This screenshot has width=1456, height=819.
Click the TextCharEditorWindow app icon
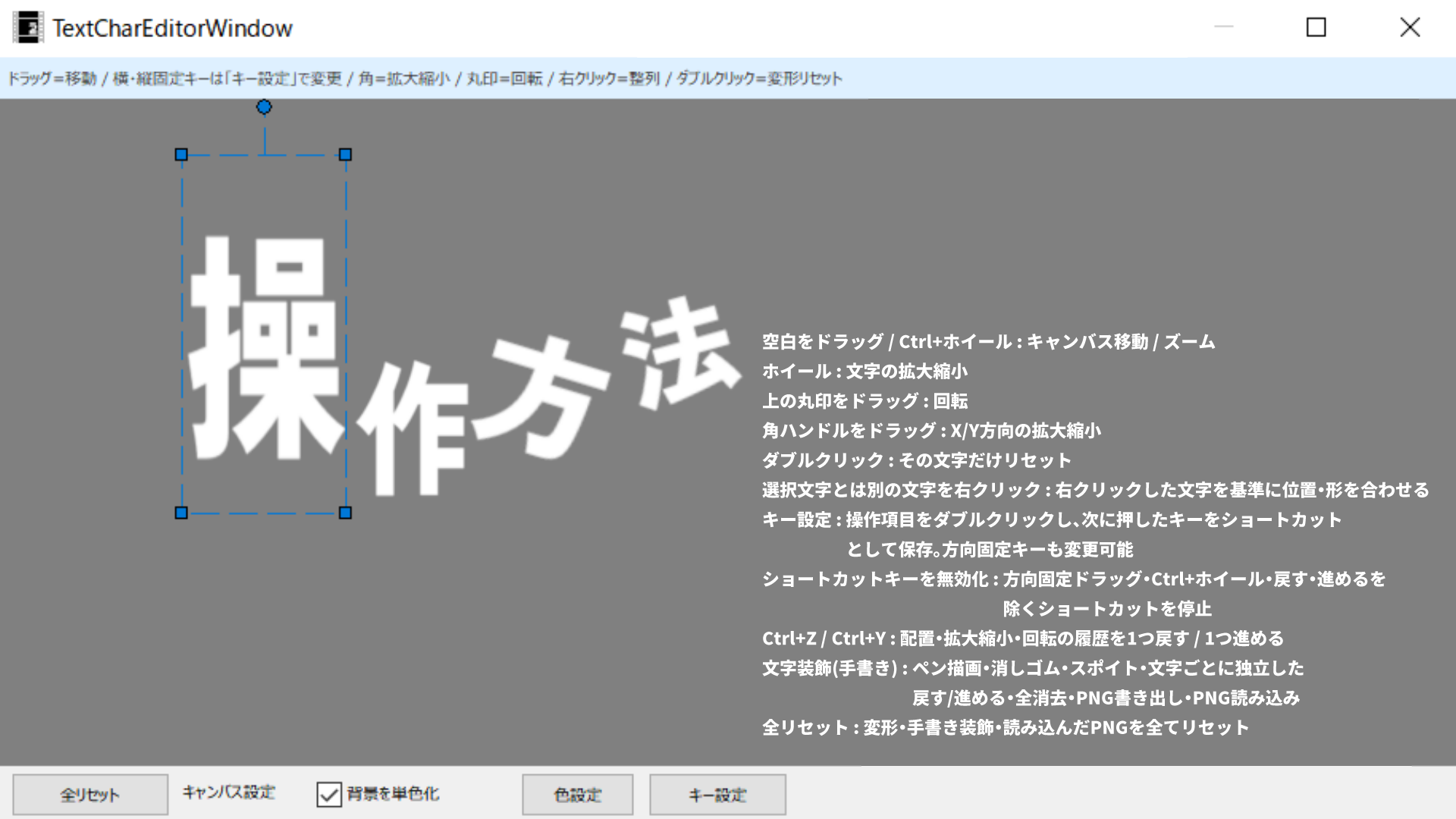pyautogui.click(x=28, y=28)
